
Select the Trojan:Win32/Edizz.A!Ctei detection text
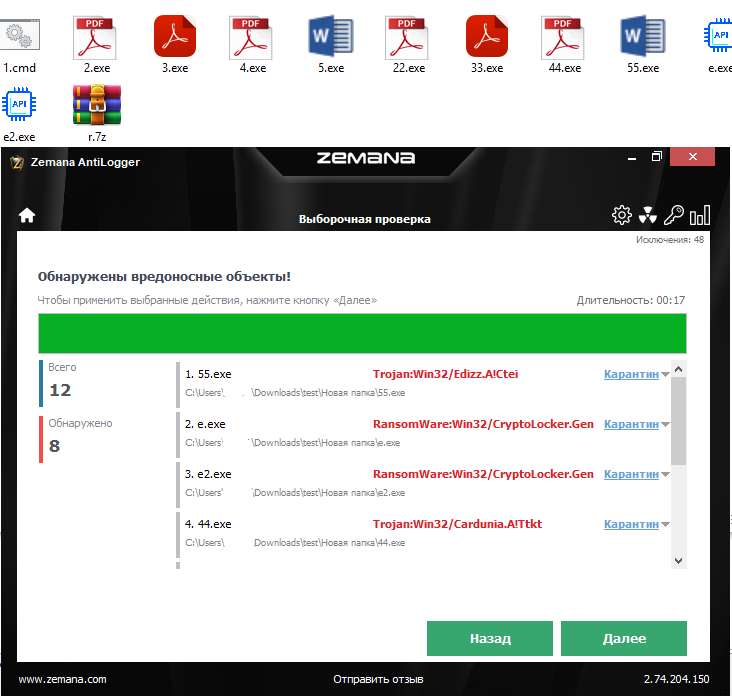(445, 374)
